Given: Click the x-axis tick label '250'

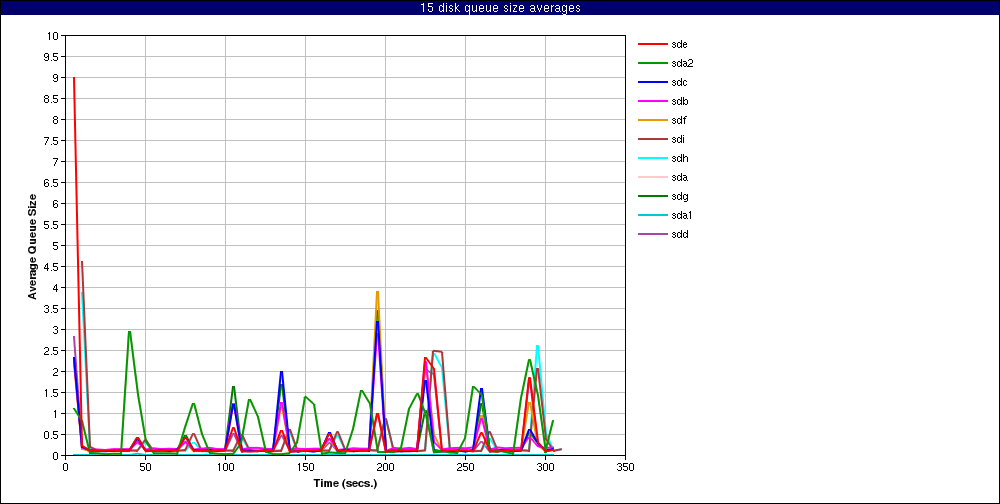Looking at the screenshot, I should point(465,467).
